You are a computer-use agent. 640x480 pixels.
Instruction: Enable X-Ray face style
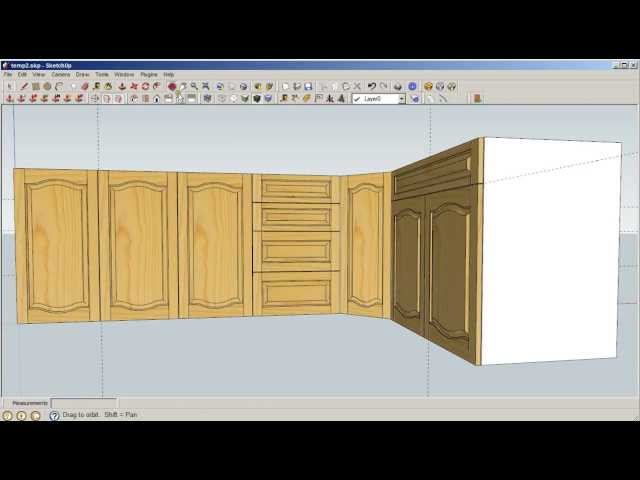[x=207, y=98]
